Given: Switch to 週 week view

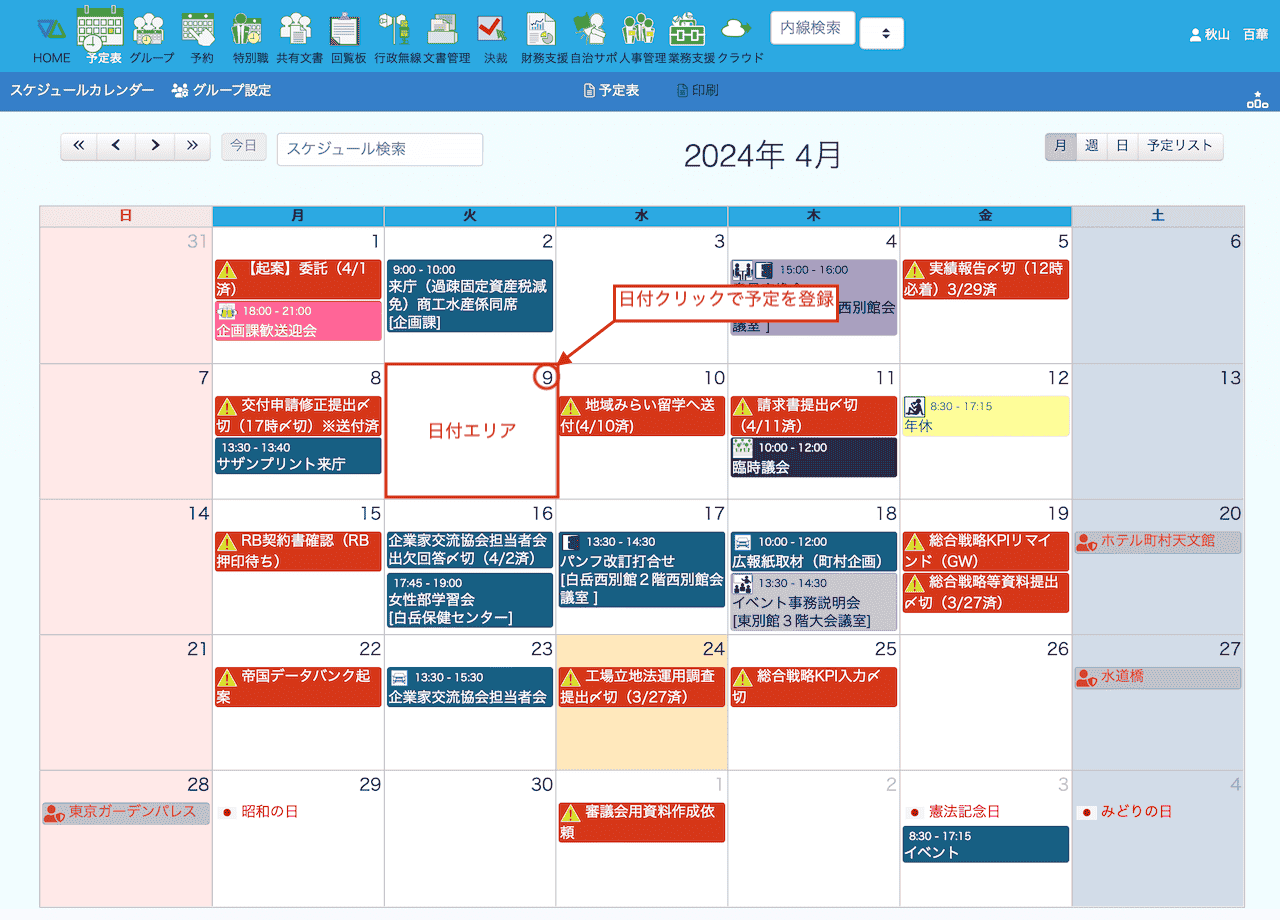Looking at the screenshot, I should click(x=1092, y=146).
